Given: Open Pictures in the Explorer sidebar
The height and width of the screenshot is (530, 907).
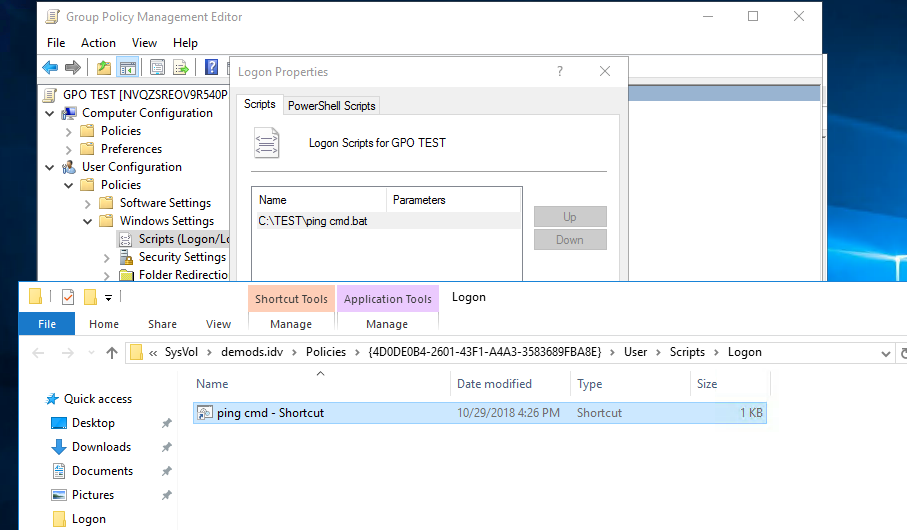Looking at the screenshot, I should [93, 495].
